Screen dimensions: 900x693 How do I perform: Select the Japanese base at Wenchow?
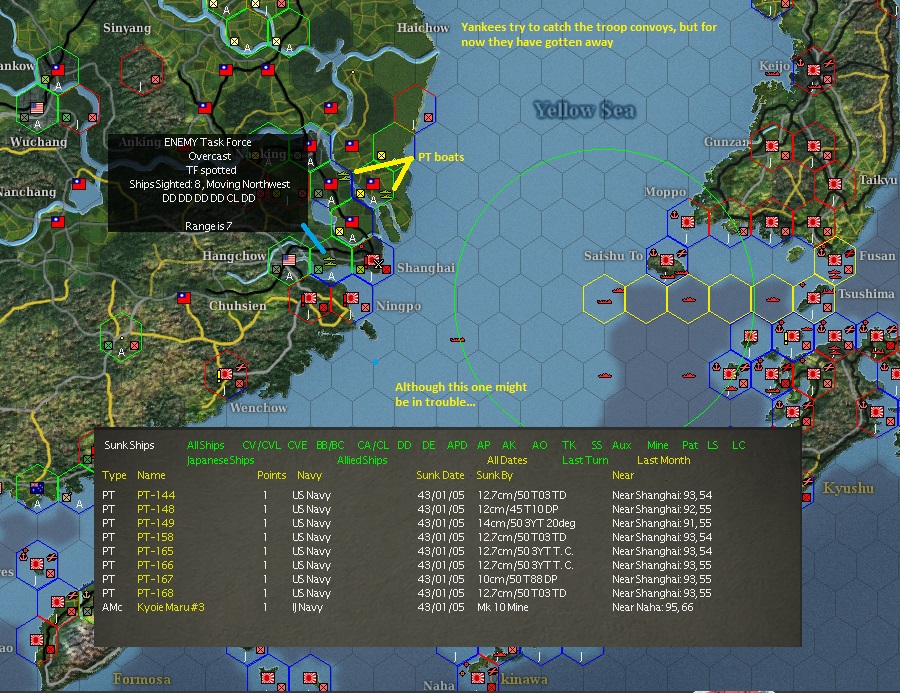click(227, 374)
